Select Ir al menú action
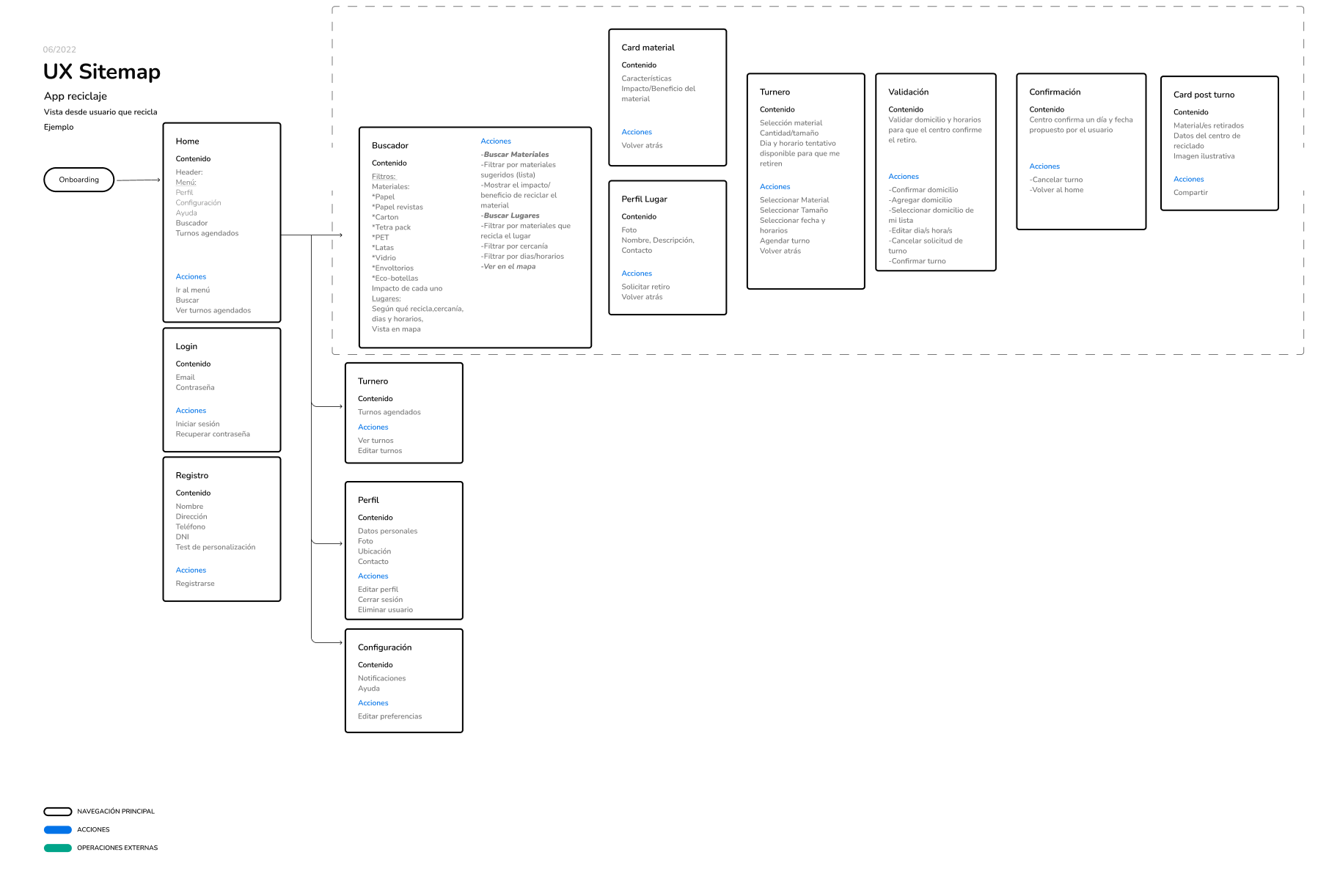Image resolution: width=1329 pixels, height=896 pixels. pyautogui.click(x=193, y=290)
